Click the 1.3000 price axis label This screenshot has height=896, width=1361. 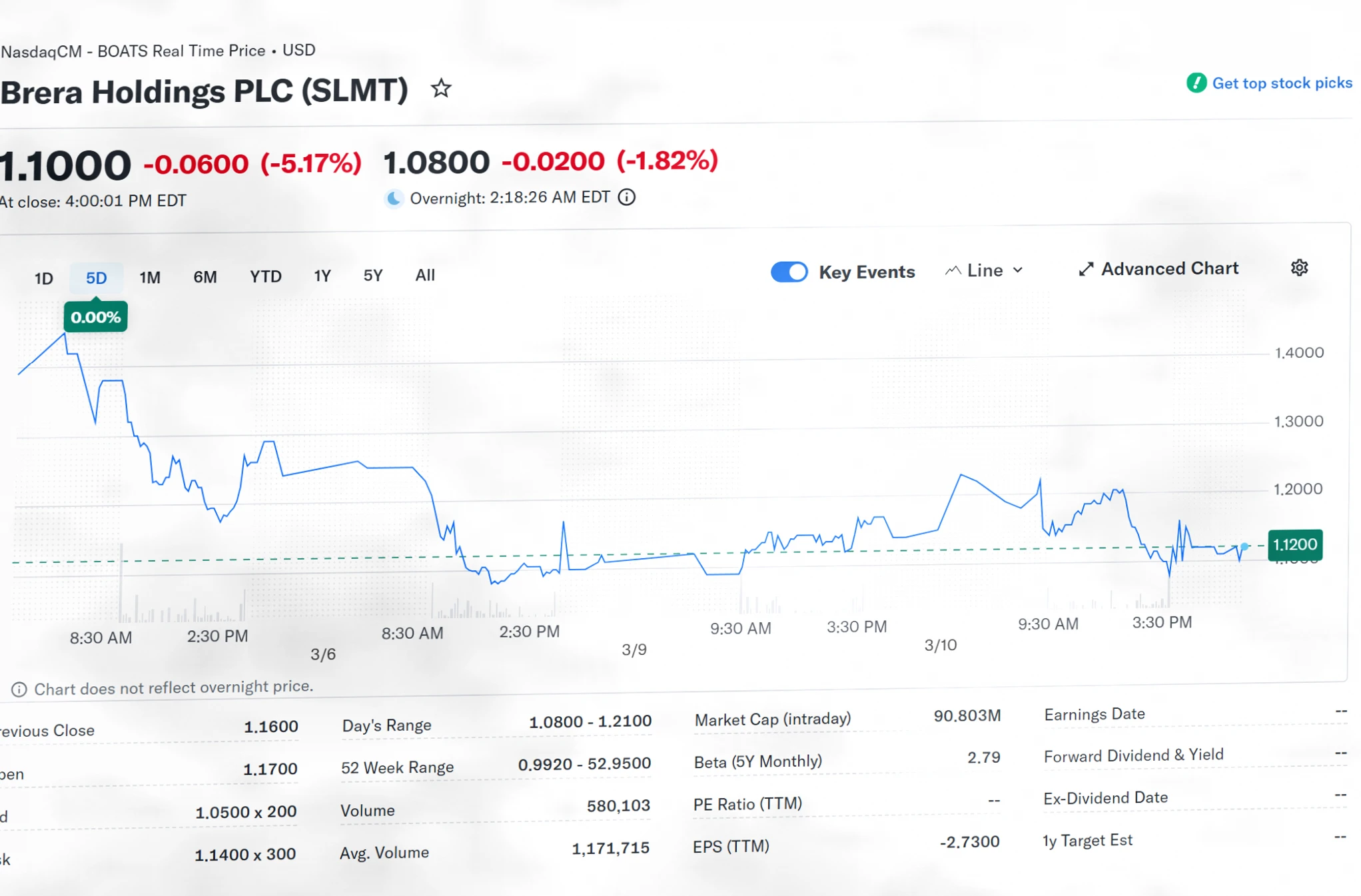[x=1298, y=421]
